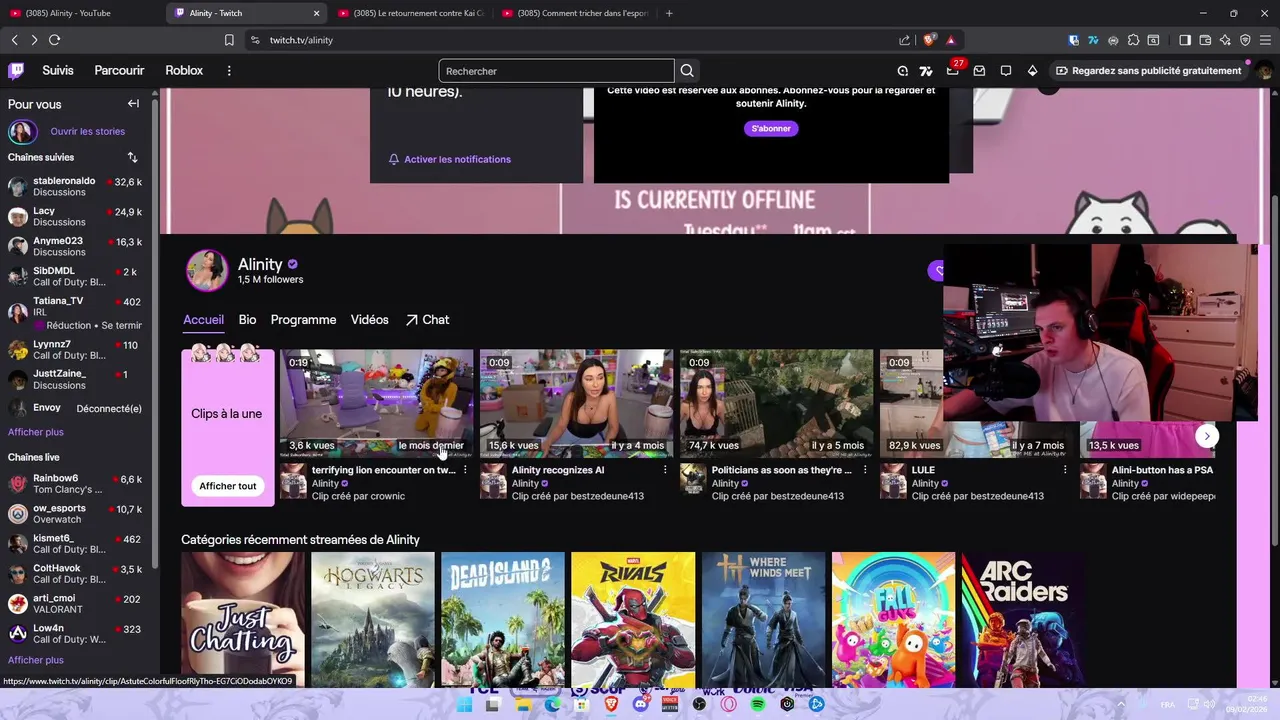The image size is (1280, 720).
Task: Expand Afficher plus under Chaînes suivies
Action: 36,432
